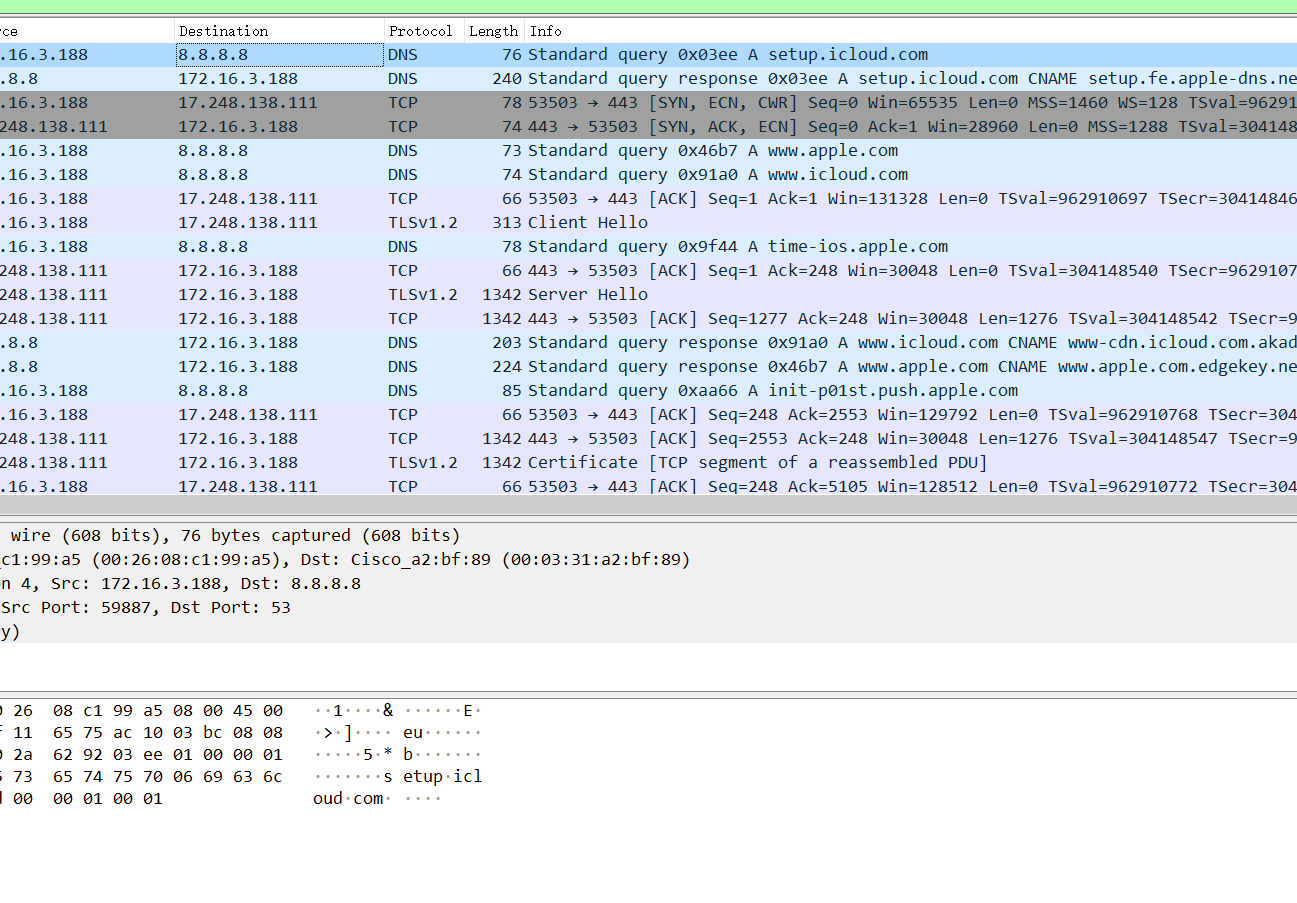Image resolution: width=1297 pixels, height=903 pixels.
Task: Select DNS response 0x03ee setup.icloud.com CNAME
Action: [x=648, y=79]
